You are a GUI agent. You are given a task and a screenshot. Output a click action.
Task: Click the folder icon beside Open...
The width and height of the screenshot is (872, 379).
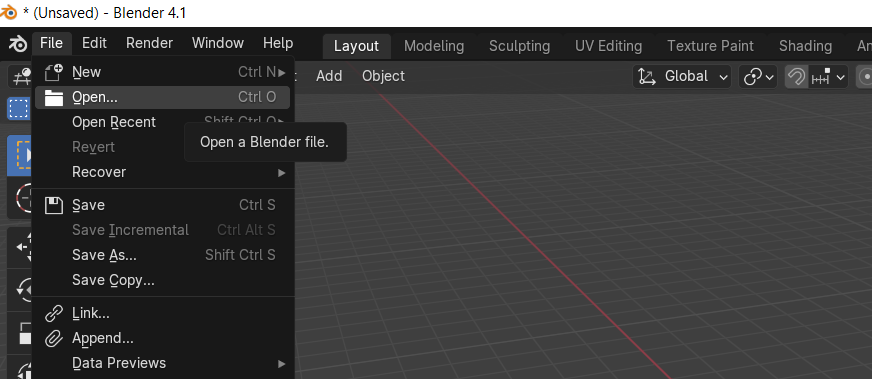tap(54, 98)
